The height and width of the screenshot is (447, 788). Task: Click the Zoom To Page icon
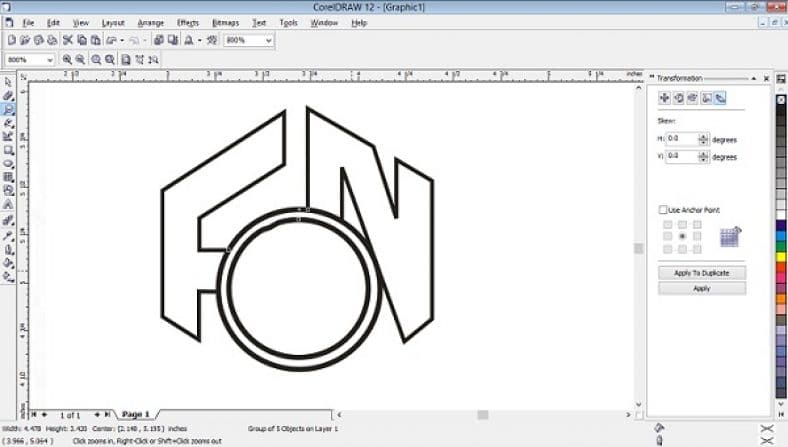click(x=126, y=59)
